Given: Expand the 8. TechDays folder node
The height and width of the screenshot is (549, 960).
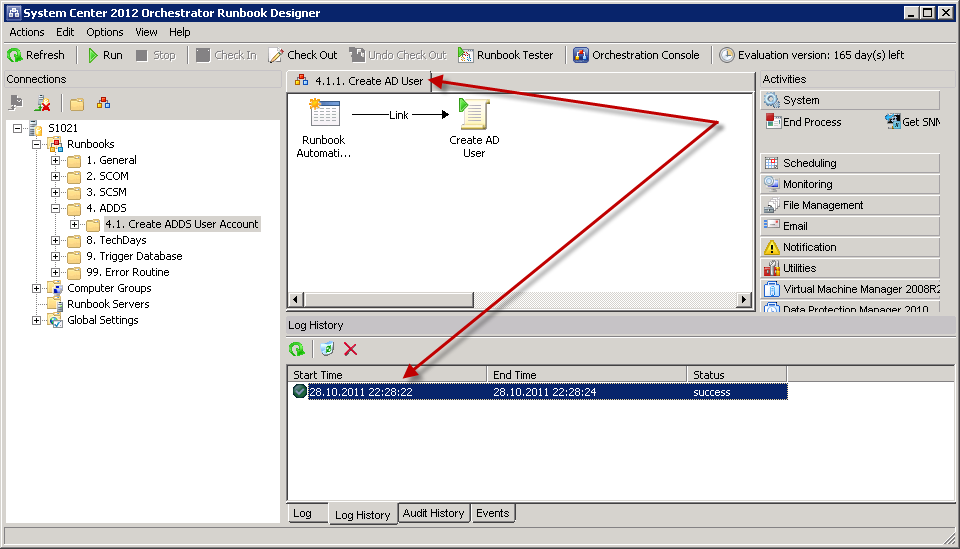Looking at the screenshot, I should pyautogui.click(x=56, y=240).
